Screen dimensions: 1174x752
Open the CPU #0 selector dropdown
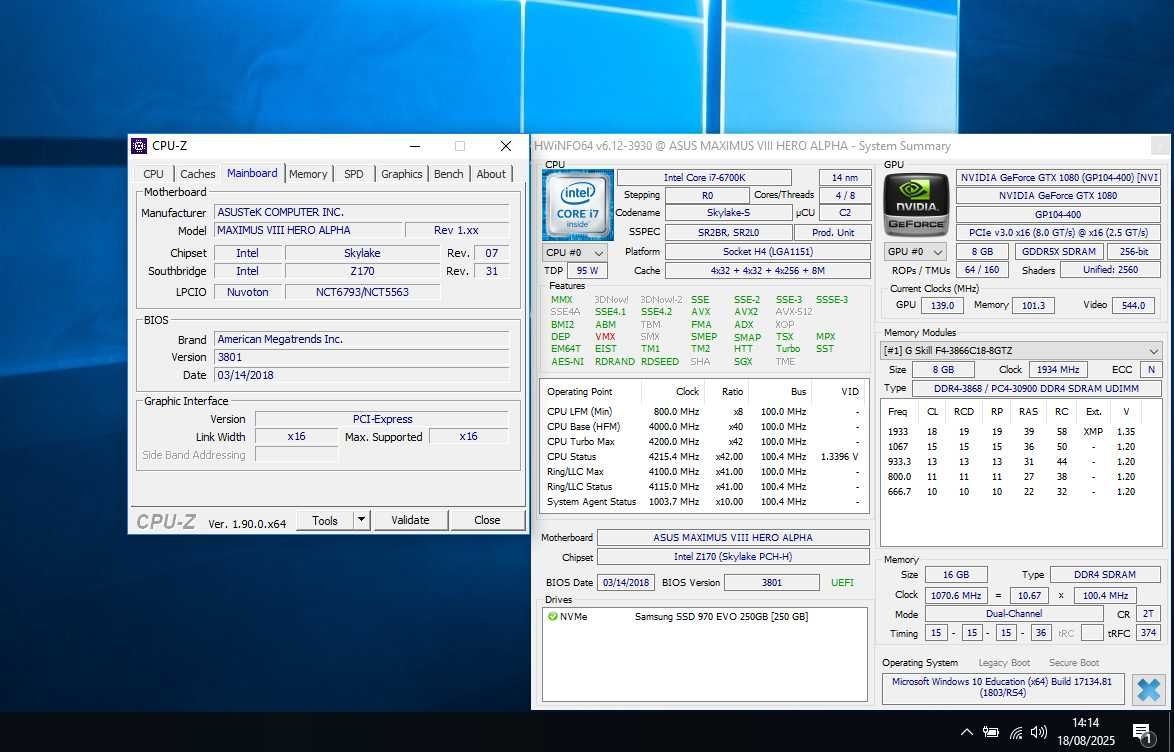(574, 252)
